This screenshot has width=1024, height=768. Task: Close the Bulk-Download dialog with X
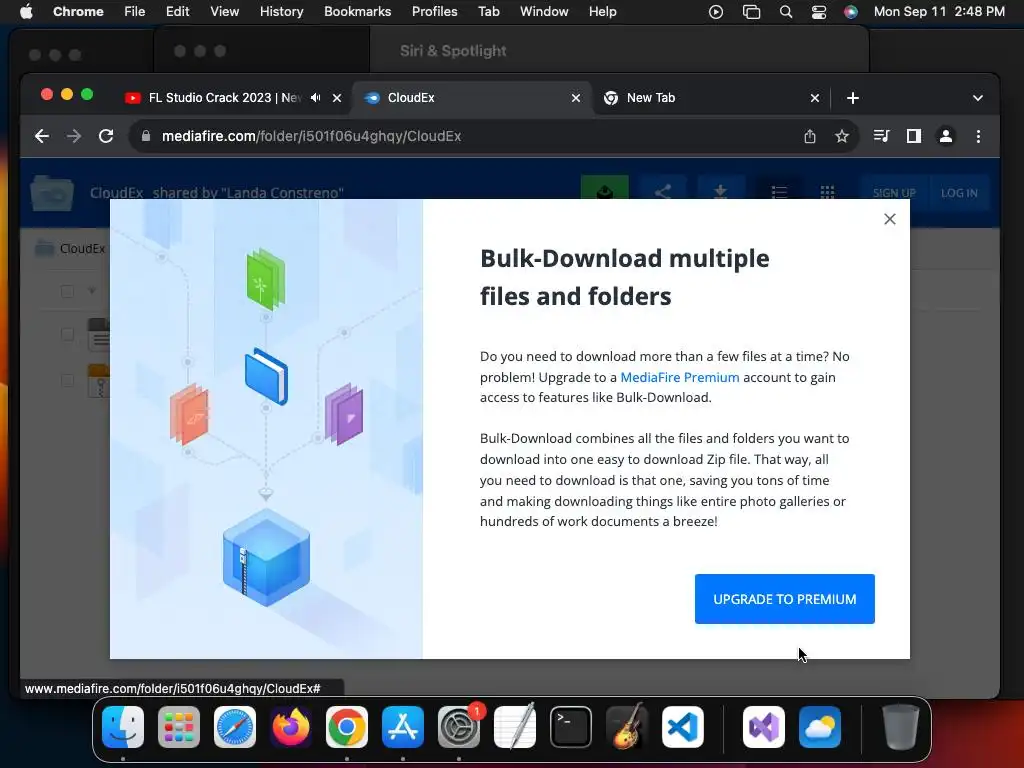point(889,219)
